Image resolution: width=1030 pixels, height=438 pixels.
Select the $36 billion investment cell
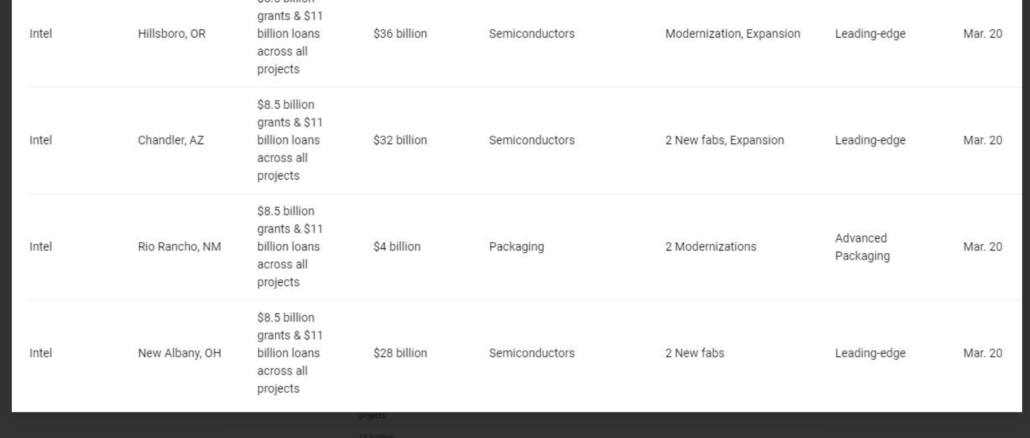click(400, 34)
